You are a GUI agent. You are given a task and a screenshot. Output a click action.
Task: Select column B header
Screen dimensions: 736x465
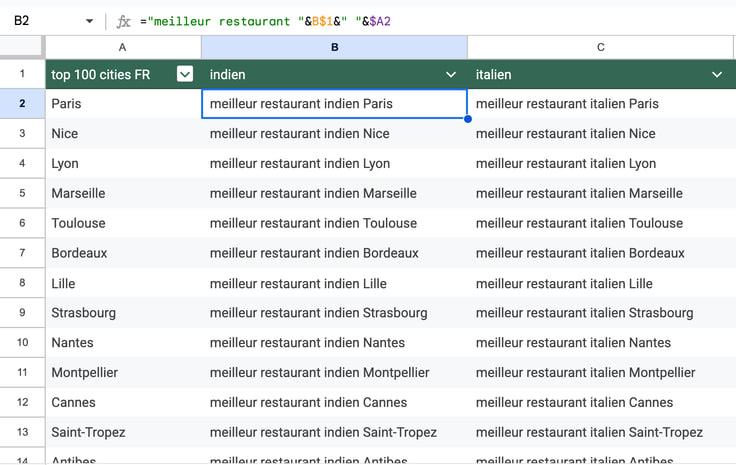point(334,47)
